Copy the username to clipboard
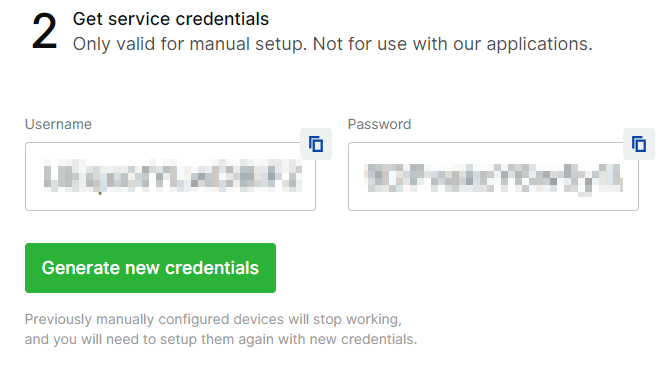 (x=316, y=144)
